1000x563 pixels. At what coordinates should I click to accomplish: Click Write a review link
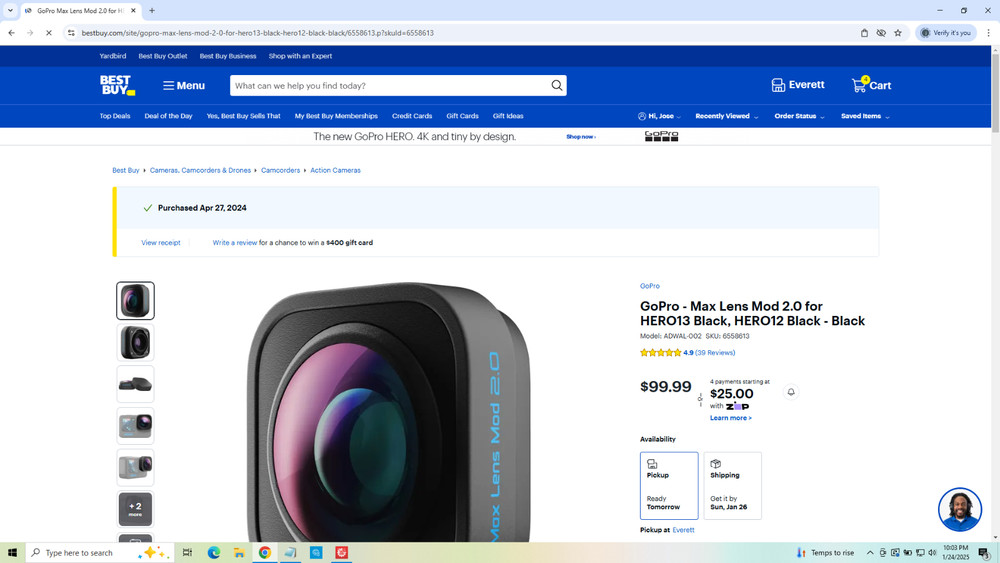tap(235, 243)
